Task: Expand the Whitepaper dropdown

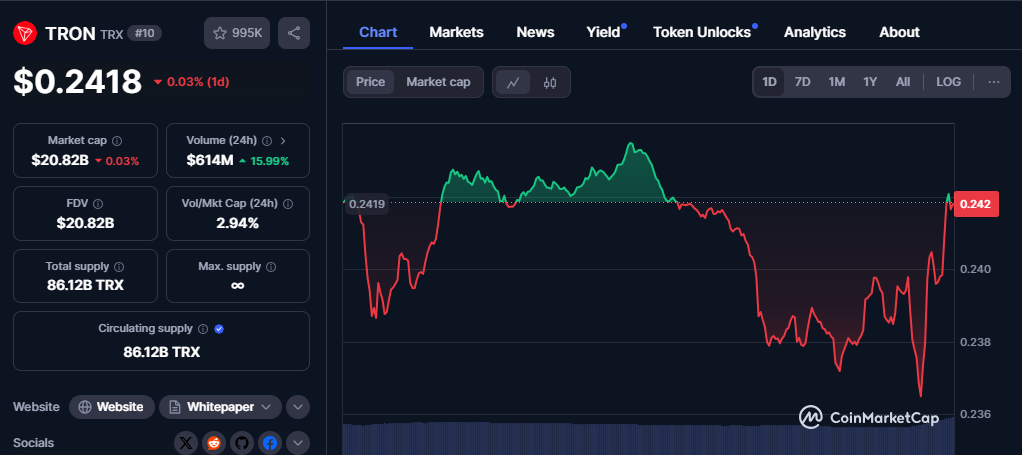Action: pos(220,407)
